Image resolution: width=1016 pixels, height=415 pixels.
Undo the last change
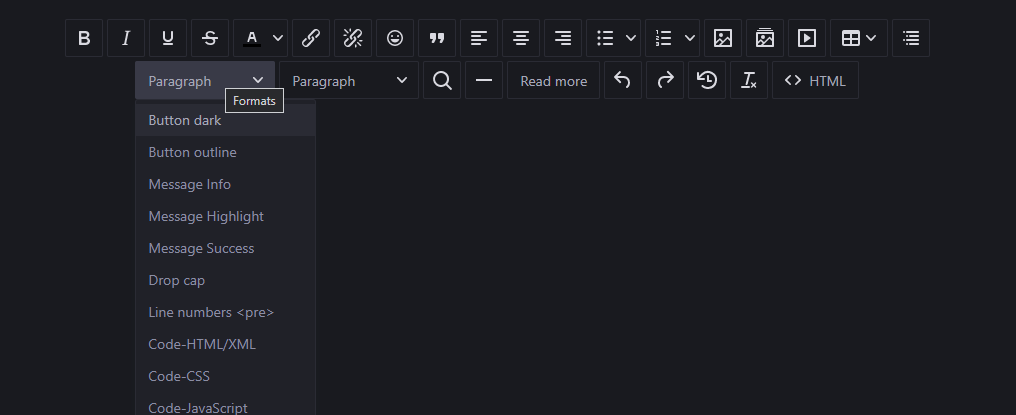pos(623,80)
